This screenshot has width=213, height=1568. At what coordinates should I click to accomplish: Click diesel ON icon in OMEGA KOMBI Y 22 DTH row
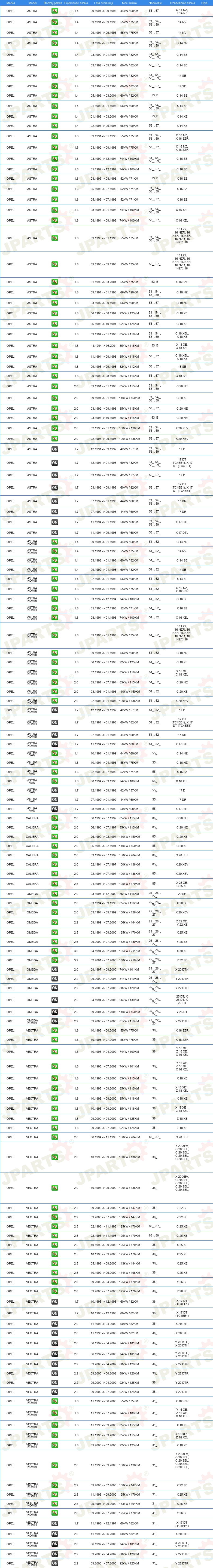[x=55, y=1021]
